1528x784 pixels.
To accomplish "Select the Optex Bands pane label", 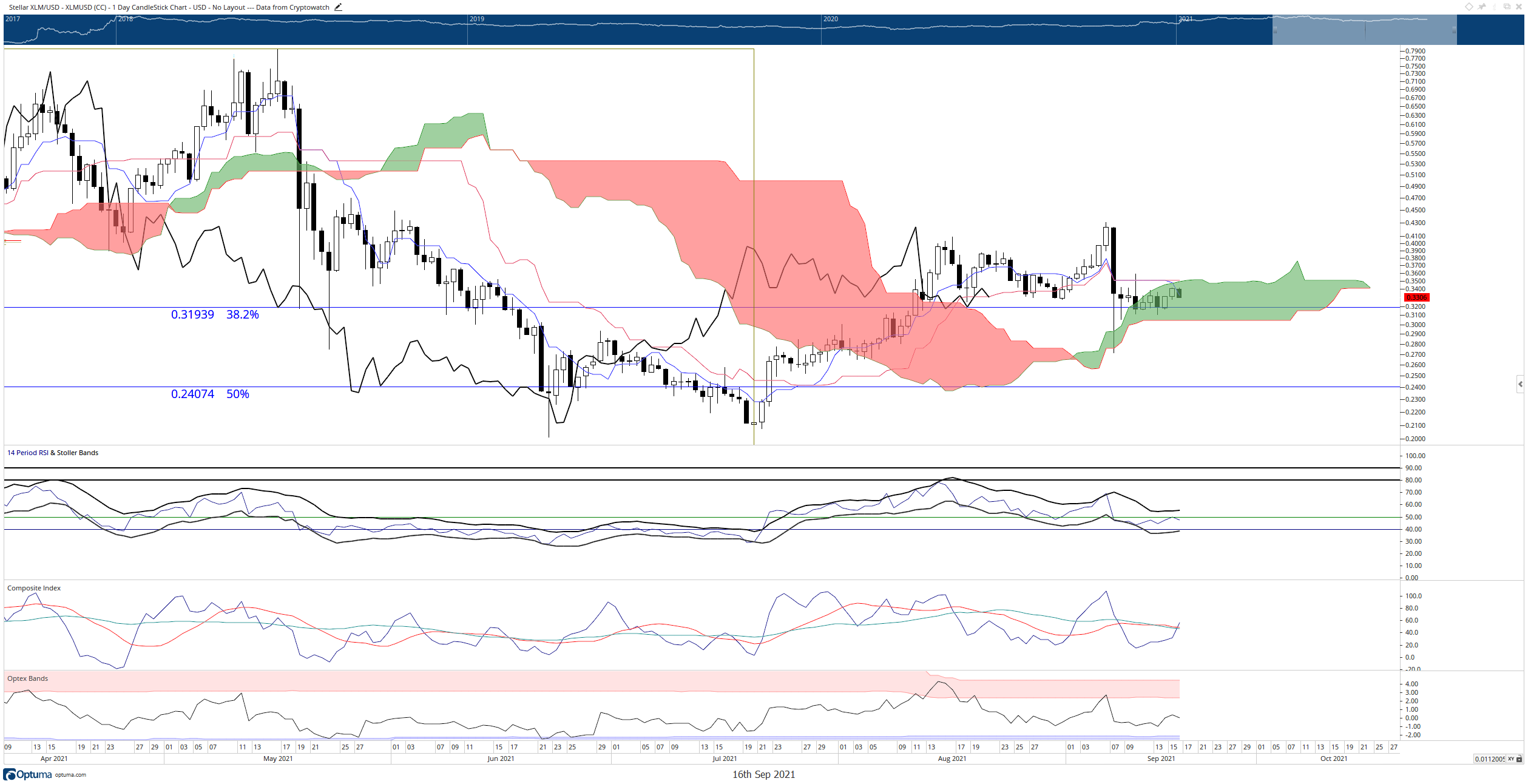I will pyautogui.click(x=27, y=678).
